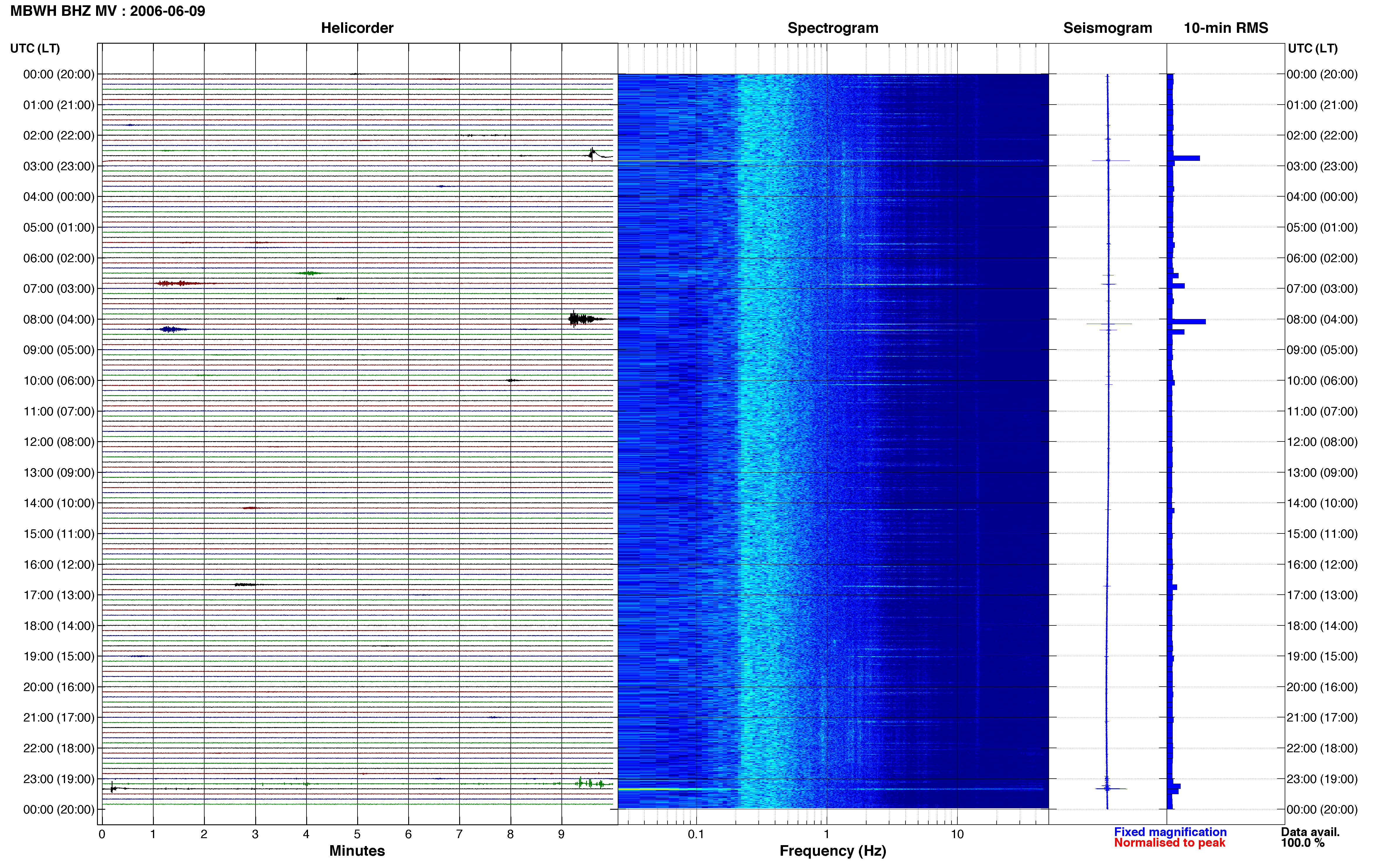Click the seismogram spike near 08:00
The image size is (1389, 868).
(x=1109, y=324)
